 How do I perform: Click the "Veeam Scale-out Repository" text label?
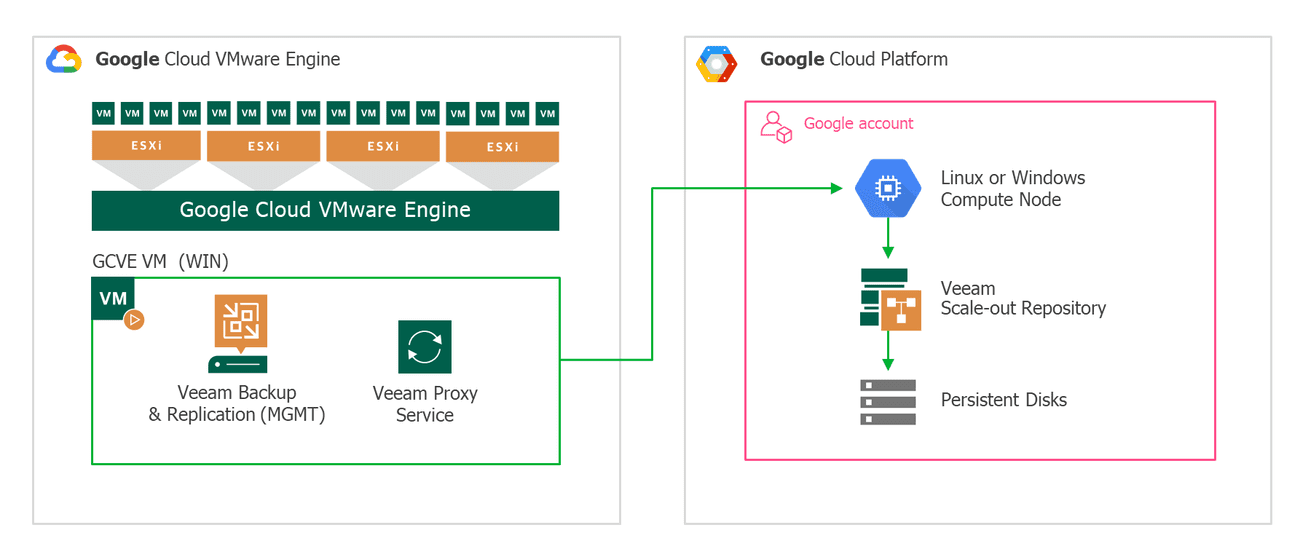[x=1022, y=298]
